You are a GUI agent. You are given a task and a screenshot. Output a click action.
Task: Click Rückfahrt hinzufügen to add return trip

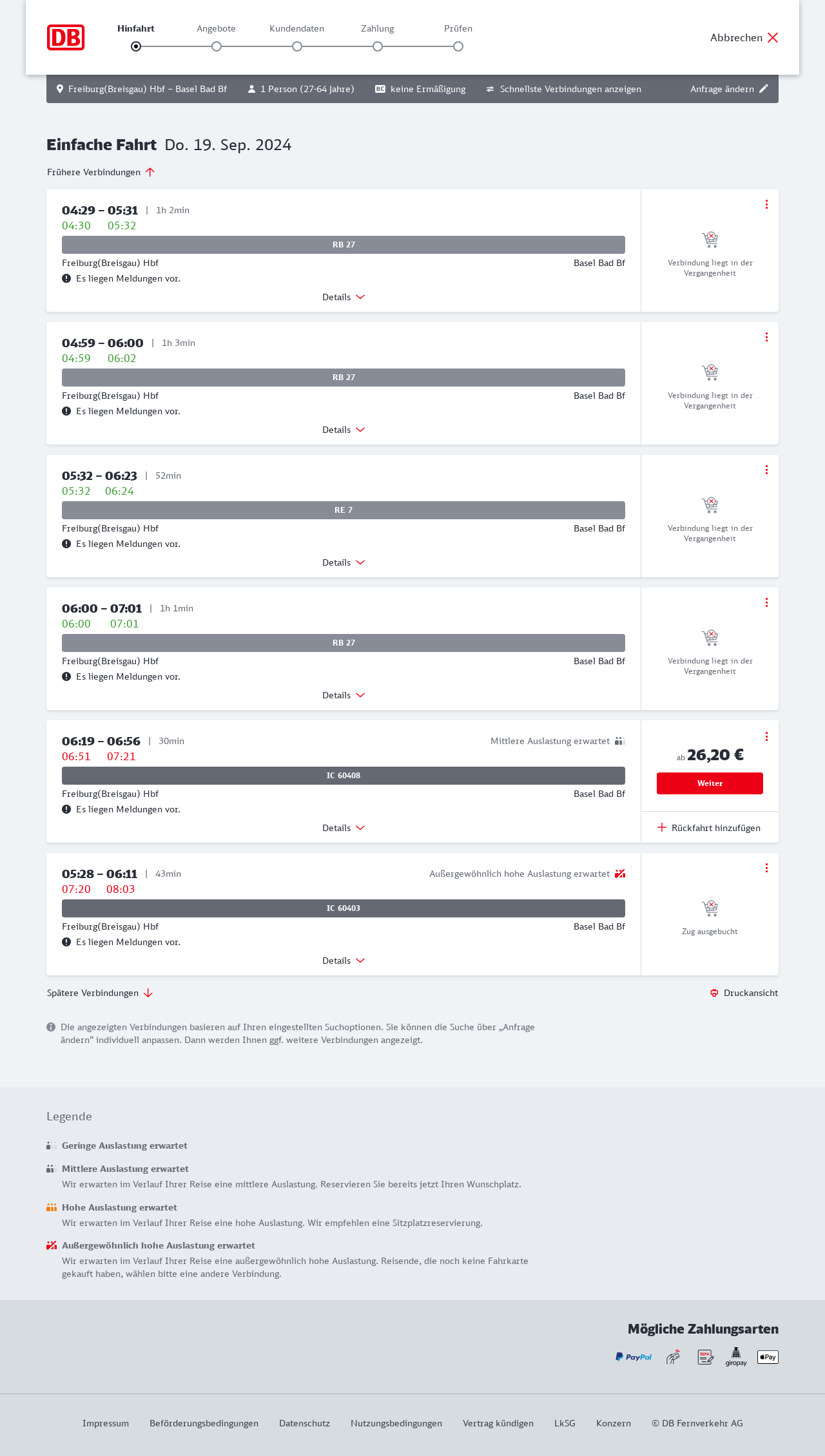709,828
